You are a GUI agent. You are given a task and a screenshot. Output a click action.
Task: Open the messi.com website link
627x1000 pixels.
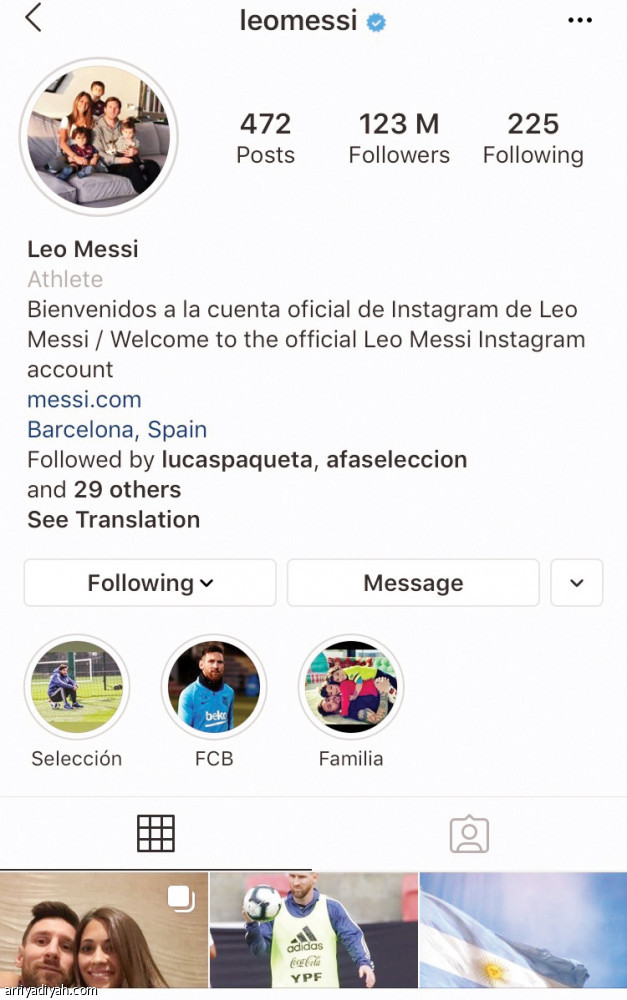click(x=84, y=400)
